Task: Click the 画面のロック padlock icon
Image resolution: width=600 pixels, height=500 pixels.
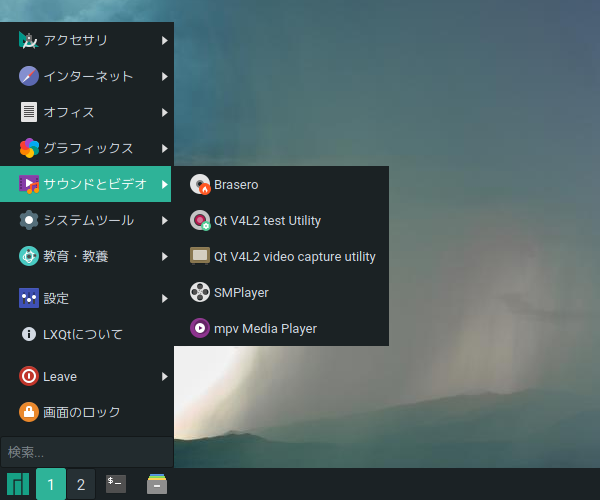Action: (29, 412)
